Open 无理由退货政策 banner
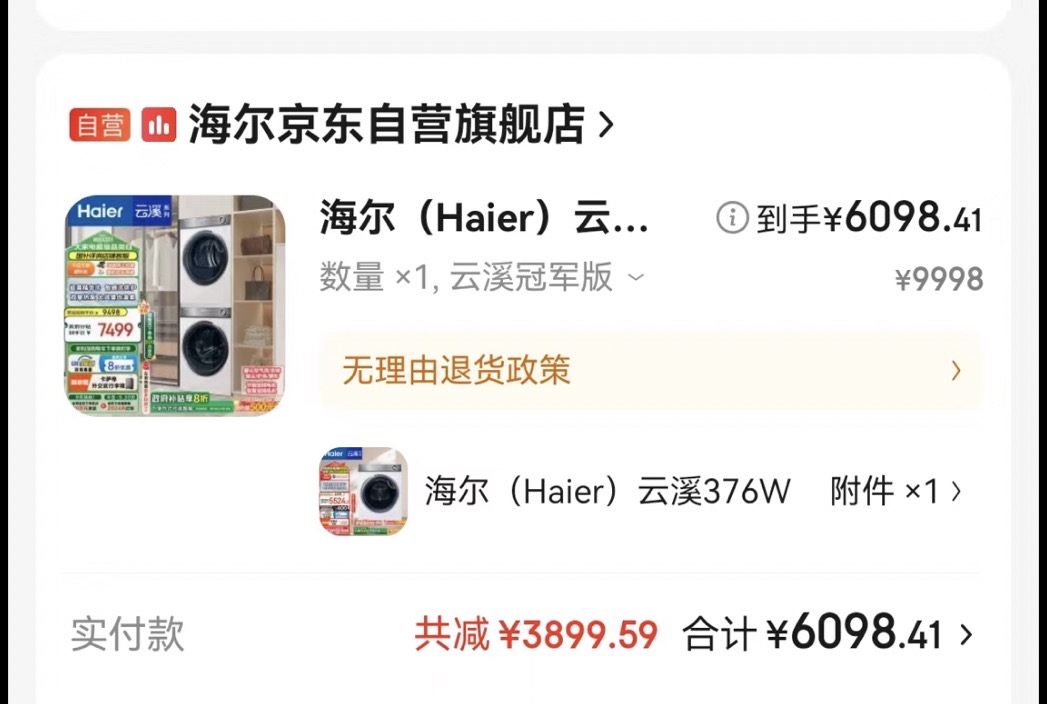The width and height of the screenshot is (1047, 704). [650, 371]
